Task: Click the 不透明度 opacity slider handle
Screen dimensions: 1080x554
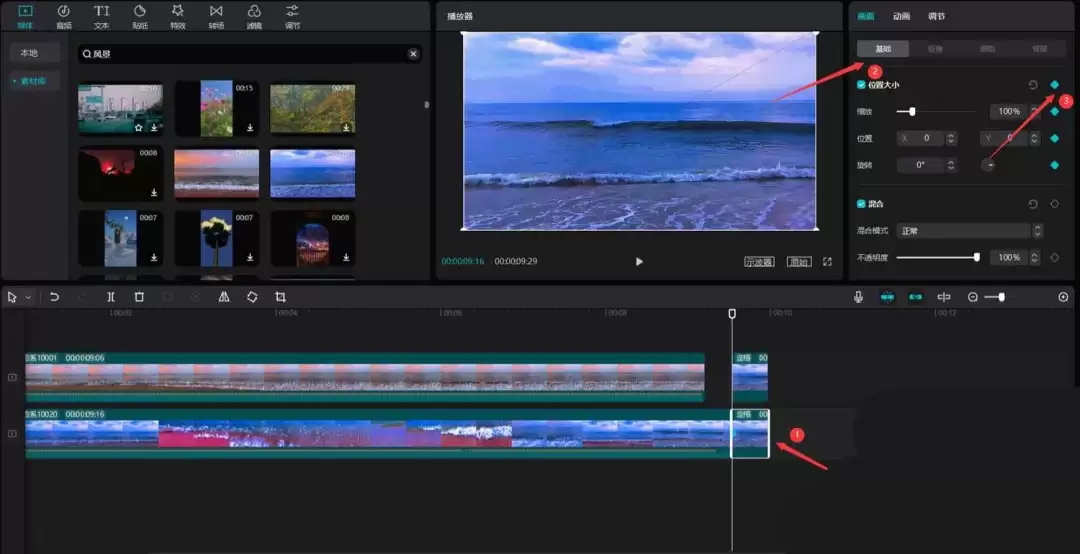Action: coord(976,257)
